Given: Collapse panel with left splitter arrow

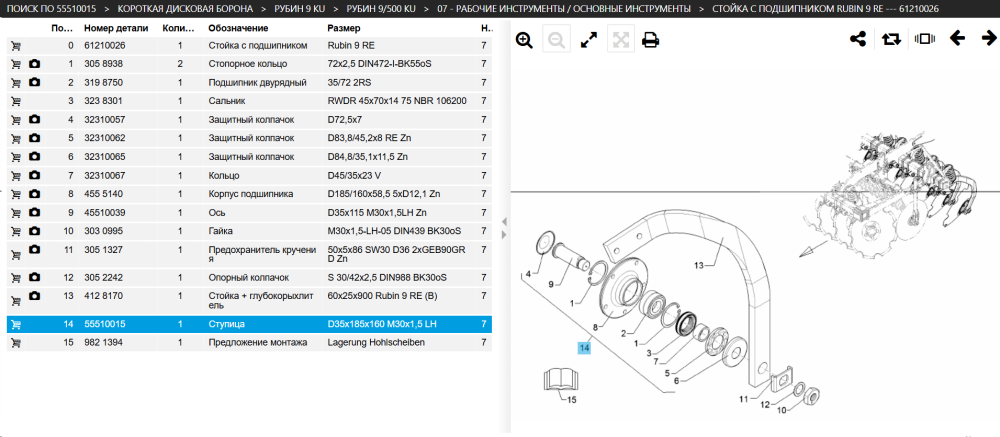Looking at the screenshot, I should 504,221.
